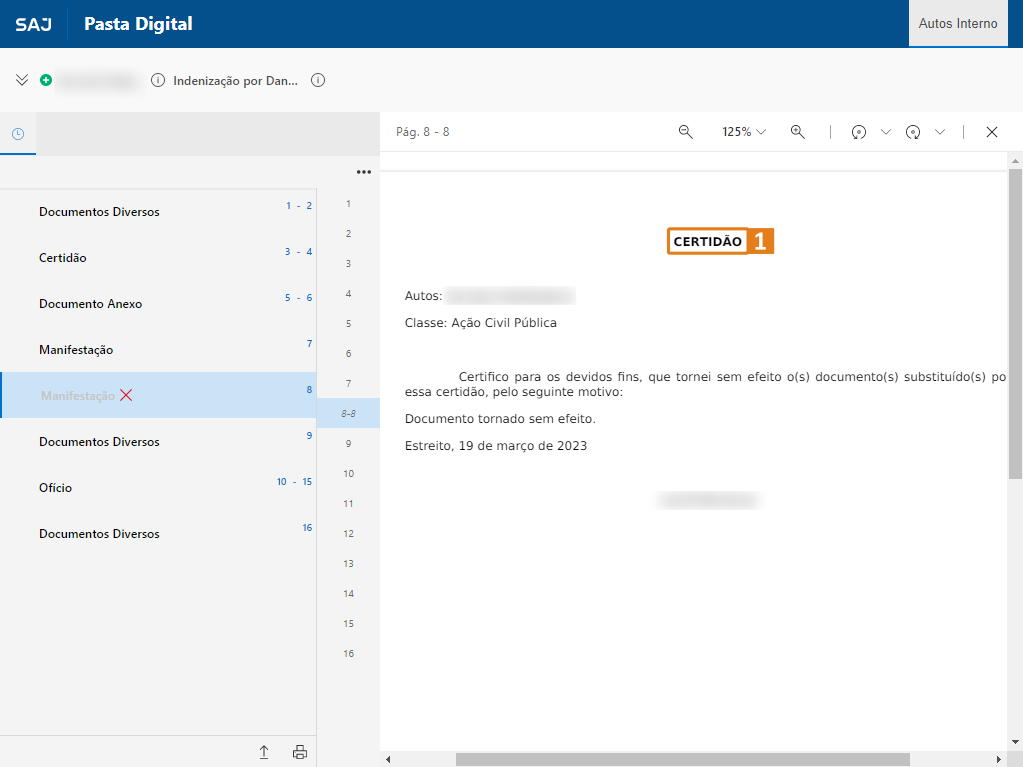Select the clock history tab
The width and height of the screenshot is (1023, 767).
click(x=18, y=134)
